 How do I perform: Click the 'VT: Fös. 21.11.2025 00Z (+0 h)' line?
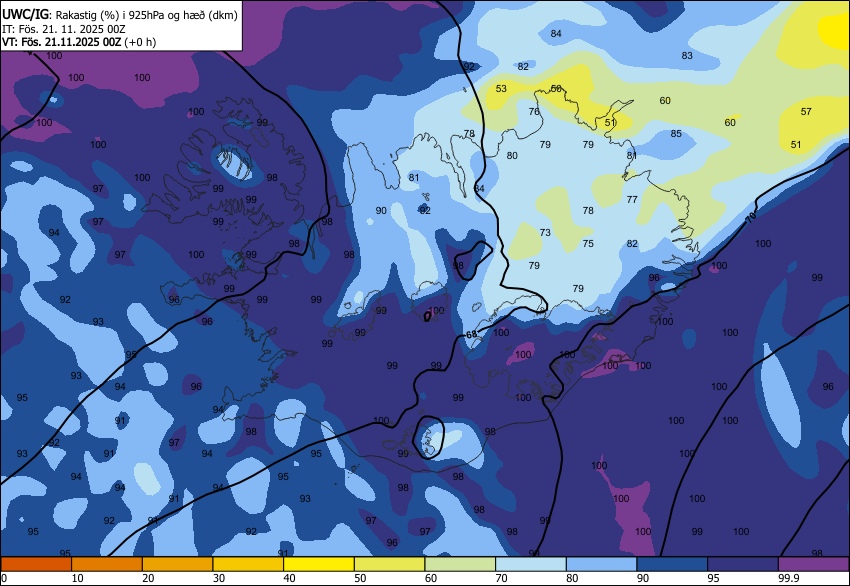pos(79,42)
